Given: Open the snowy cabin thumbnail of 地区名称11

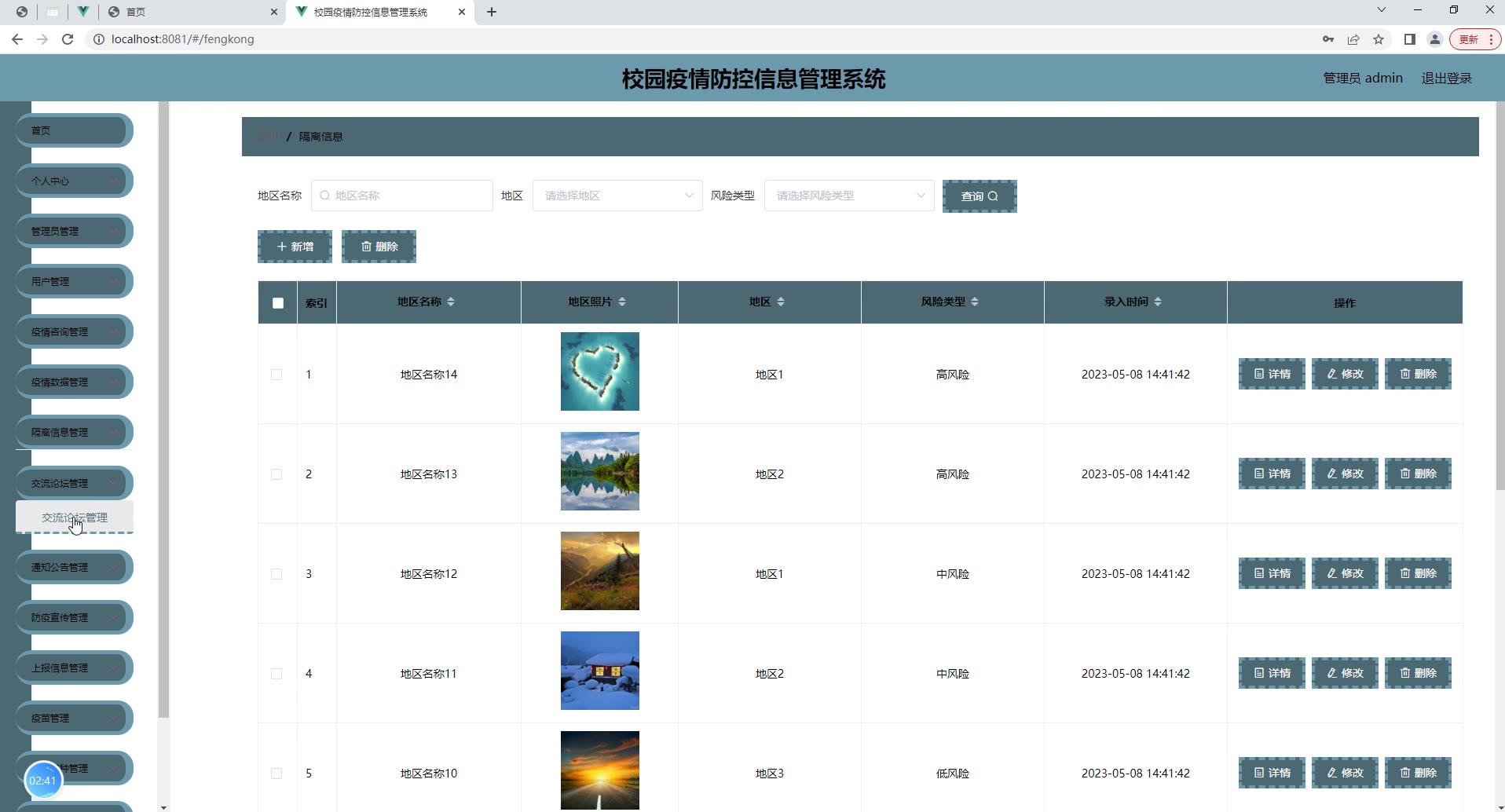Looking at the screenshot, I should (x=600, y=671).
